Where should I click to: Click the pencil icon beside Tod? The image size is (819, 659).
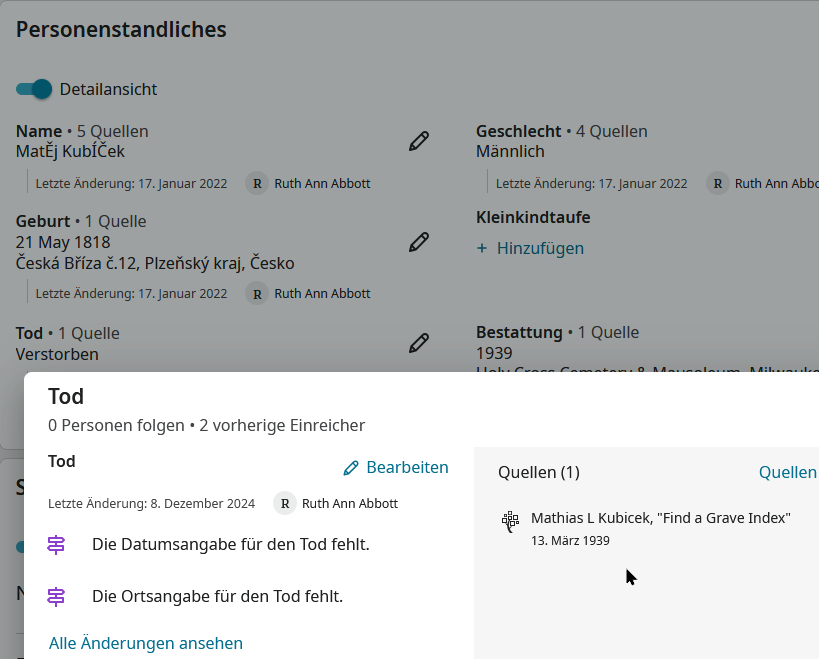419,343
